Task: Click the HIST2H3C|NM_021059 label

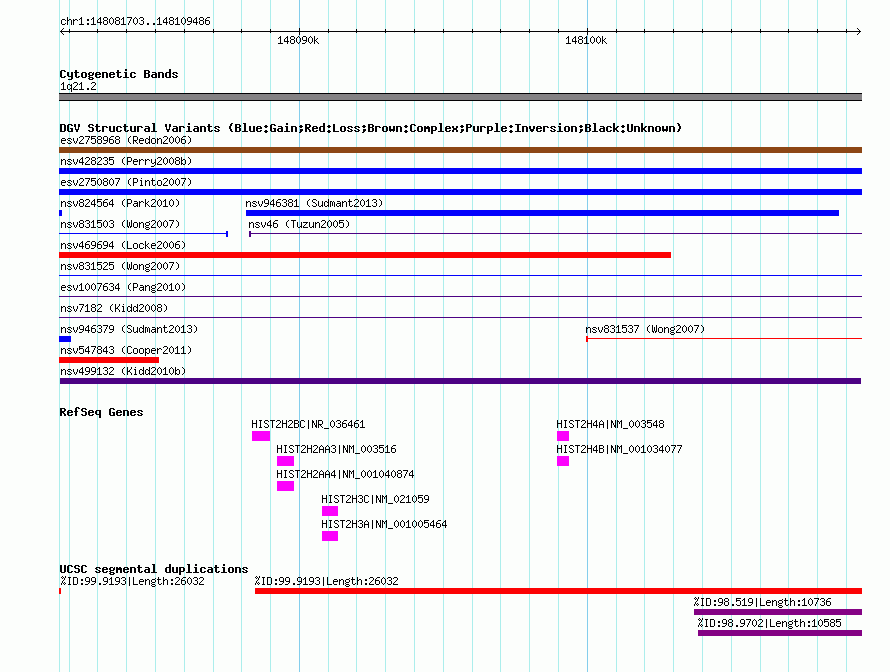Action: click(x=375, y=499)
